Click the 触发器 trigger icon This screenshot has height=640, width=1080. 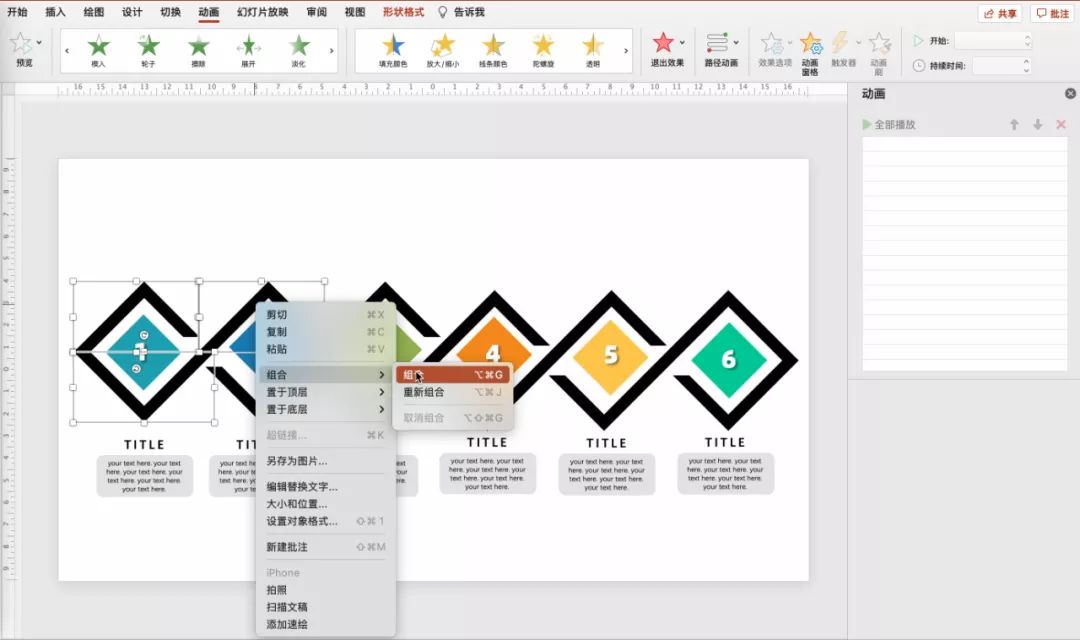(840, 43)
